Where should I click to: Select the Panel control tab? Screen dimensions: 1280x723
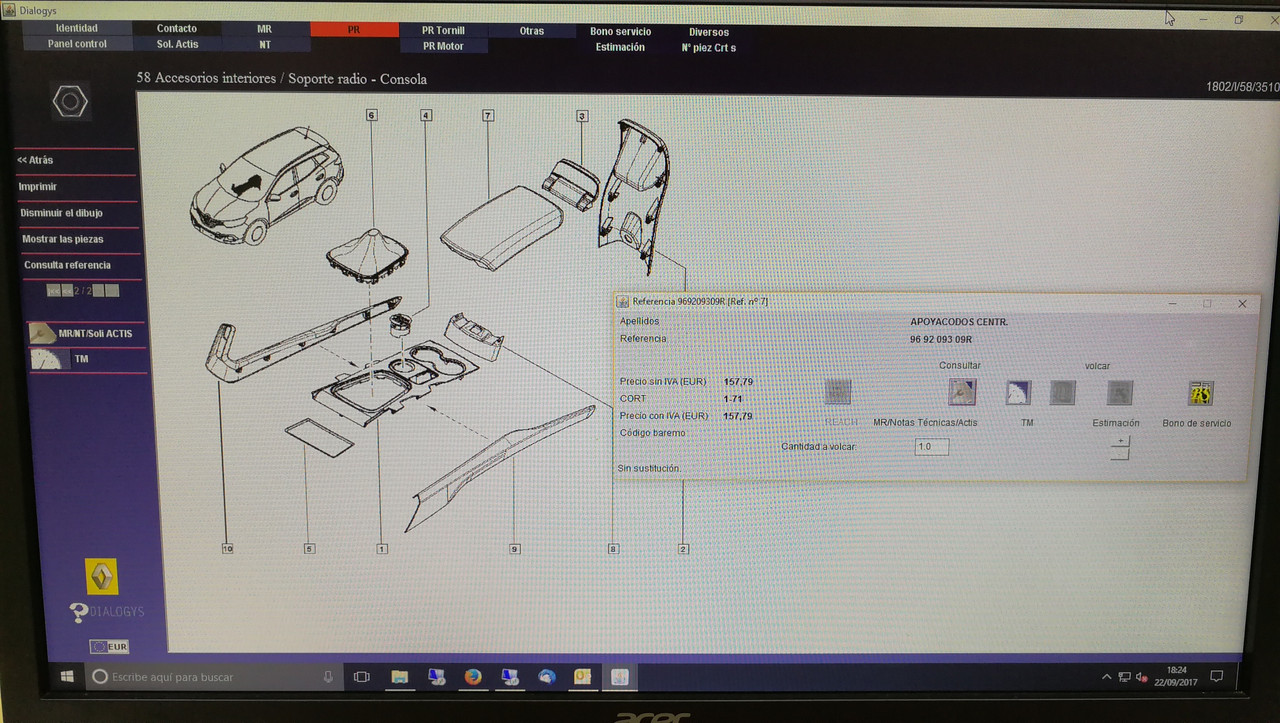pos(77,44)
